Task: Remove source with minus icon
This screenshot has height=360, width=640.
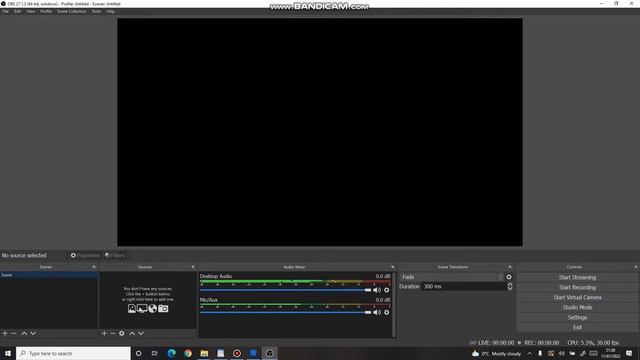Action: [x=113, y=333]
